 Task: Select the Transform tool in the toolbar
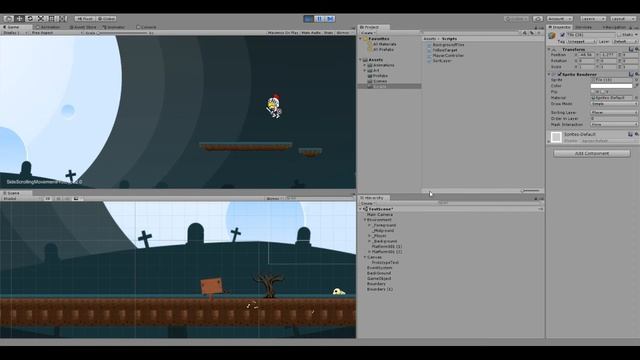[x=62, y=19]
